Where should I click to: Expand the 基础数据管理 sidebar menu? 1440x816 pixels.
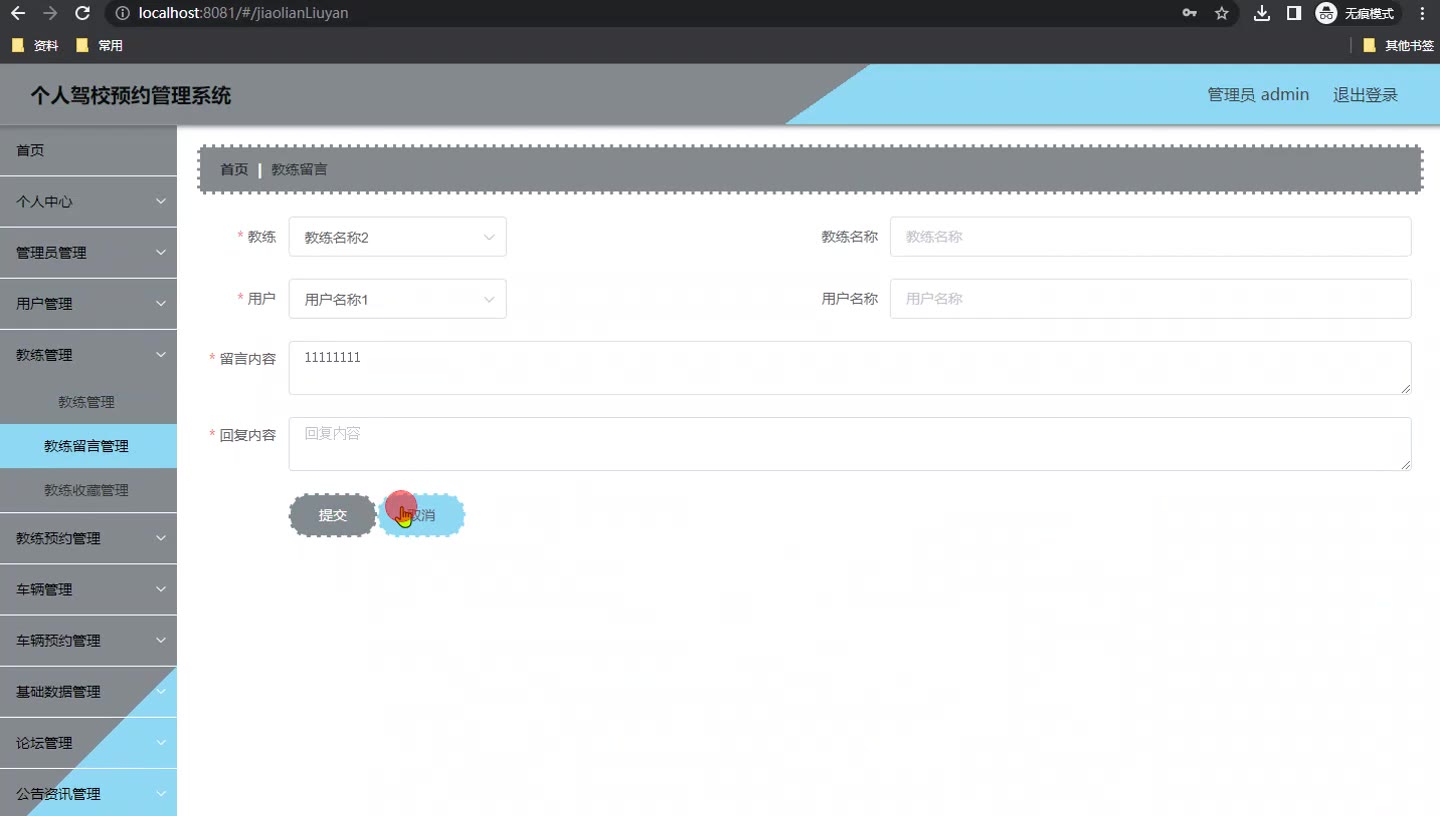[x=88, y=692]
